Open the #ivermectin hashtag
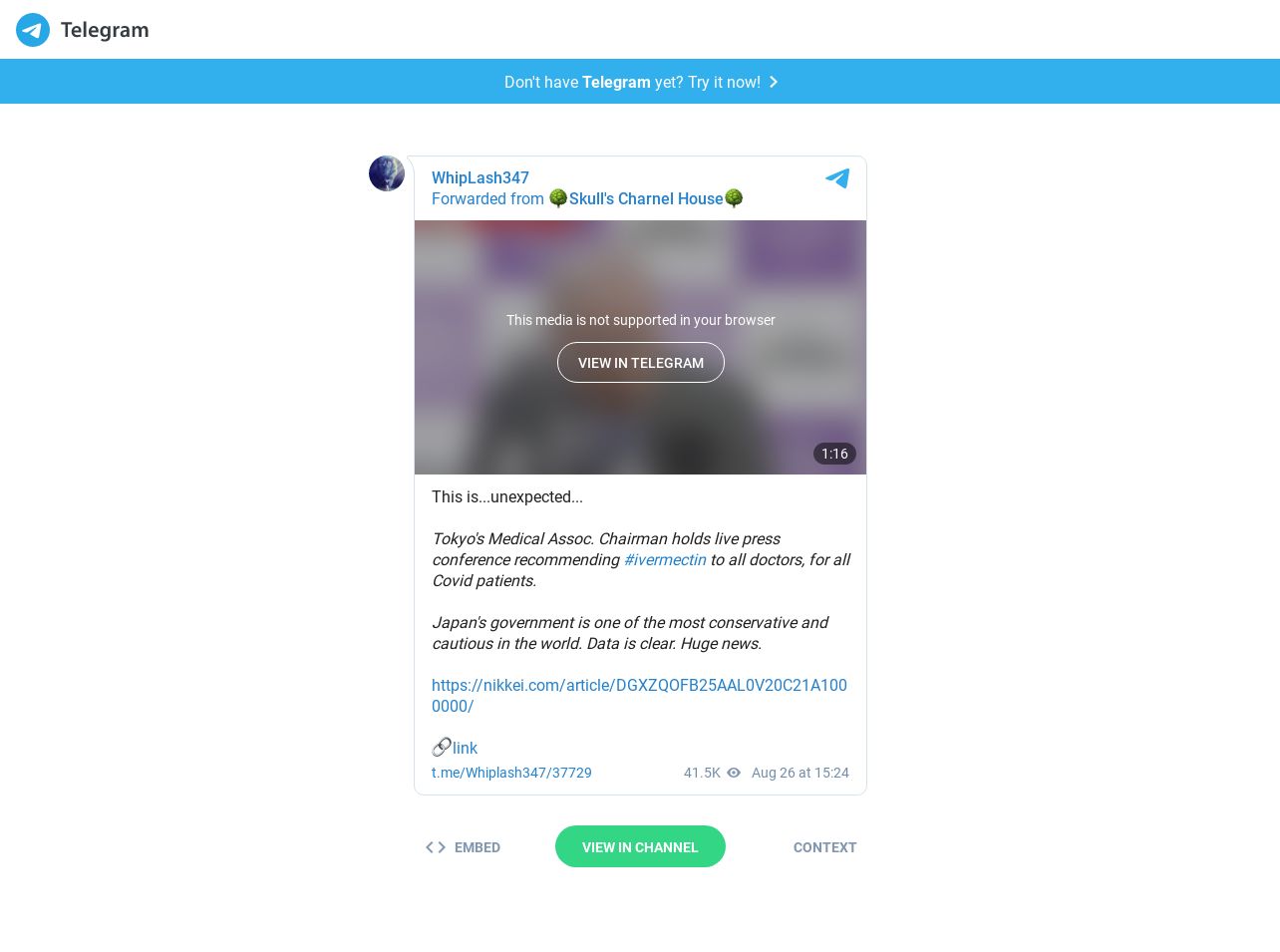The image size is (1280, 952). click(x=665, y=559)
